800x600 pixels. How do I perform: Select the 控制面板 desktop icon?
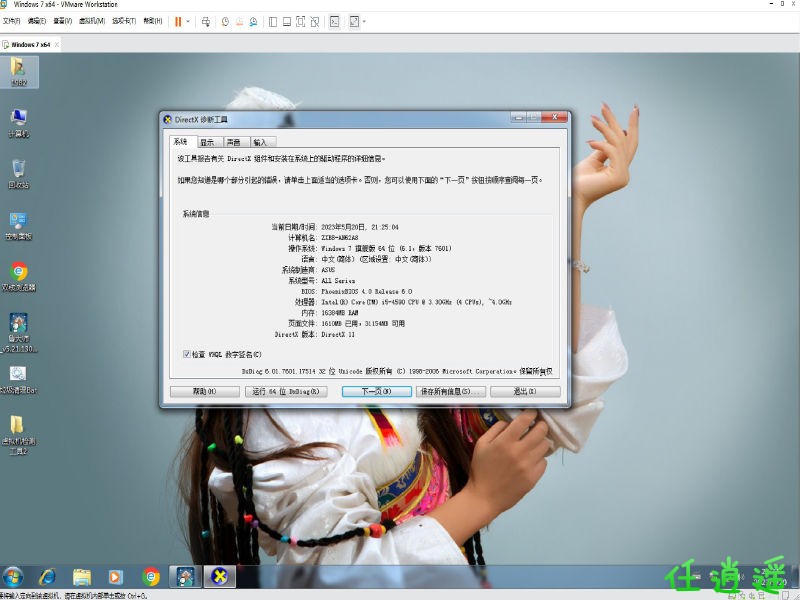click(x=19, y=226)
